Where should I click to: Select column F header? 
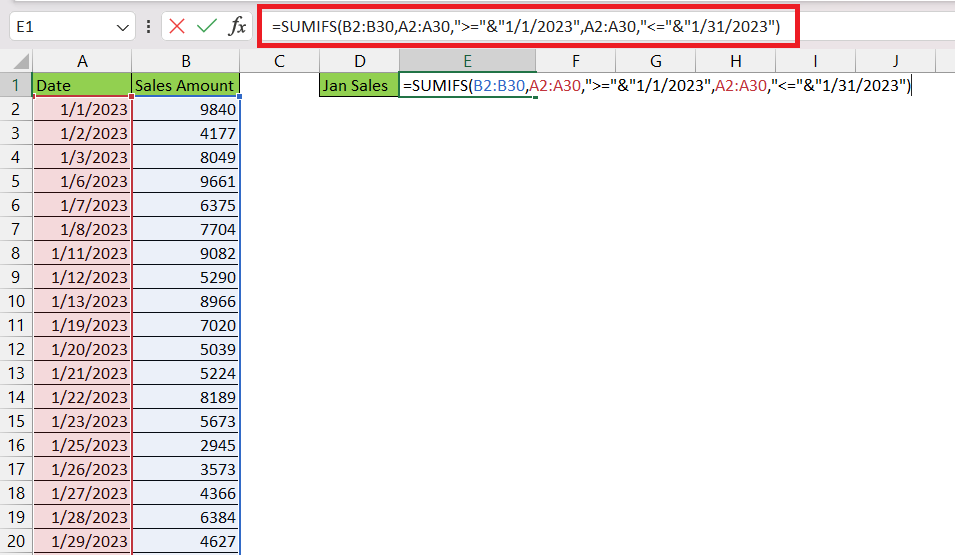[x=576, y=61]
